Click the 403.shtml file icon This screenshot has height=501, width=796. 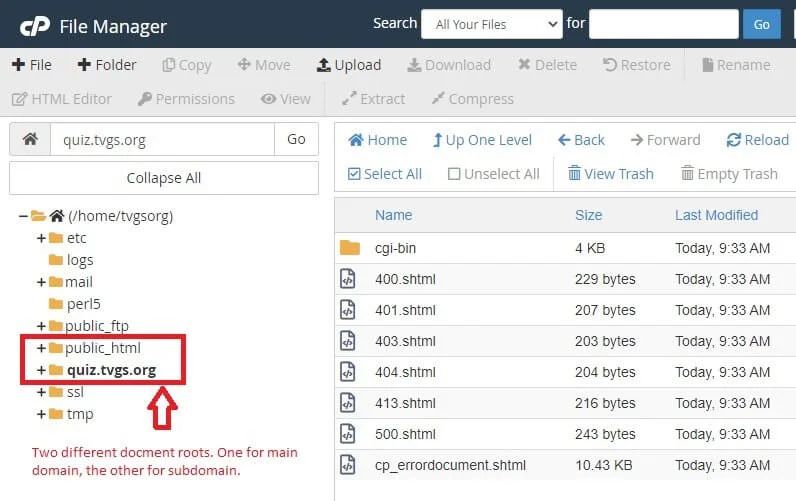pos(348,341)
